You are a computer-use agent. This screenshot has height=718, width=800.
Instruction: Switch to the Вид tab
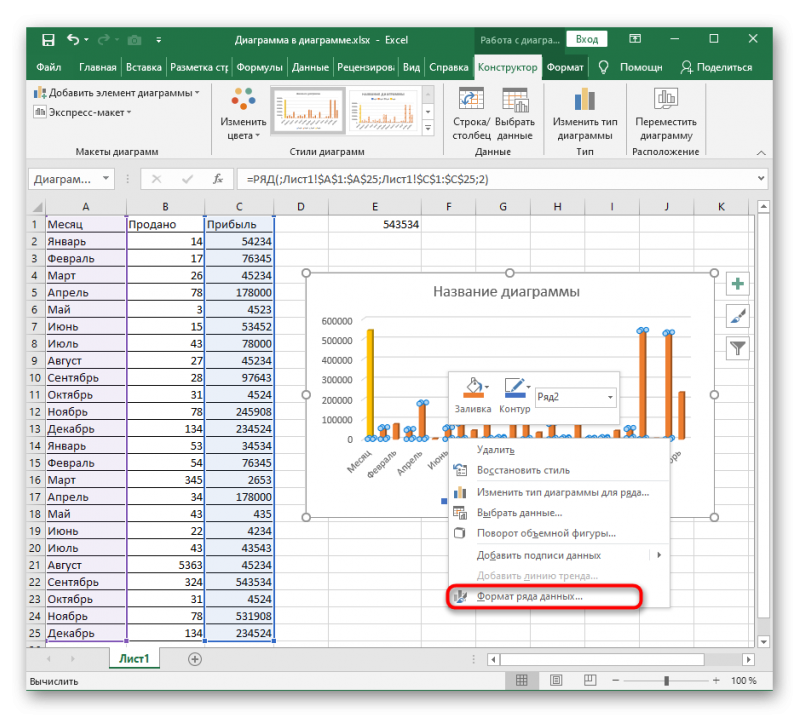click(x=411, y=67)
